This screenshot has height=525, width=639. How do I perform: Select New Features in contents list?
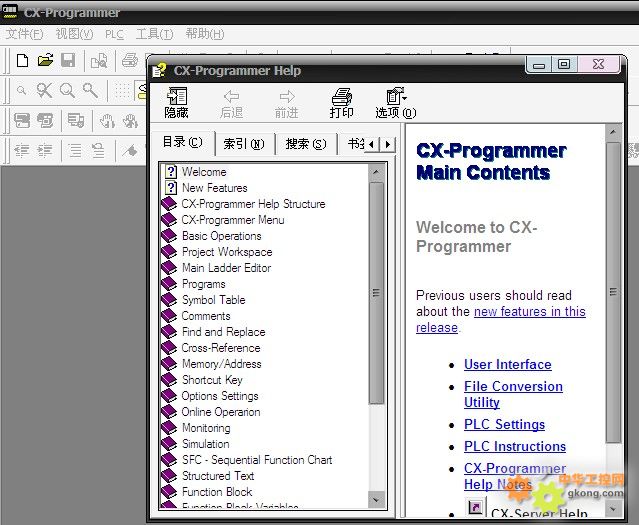214,188
